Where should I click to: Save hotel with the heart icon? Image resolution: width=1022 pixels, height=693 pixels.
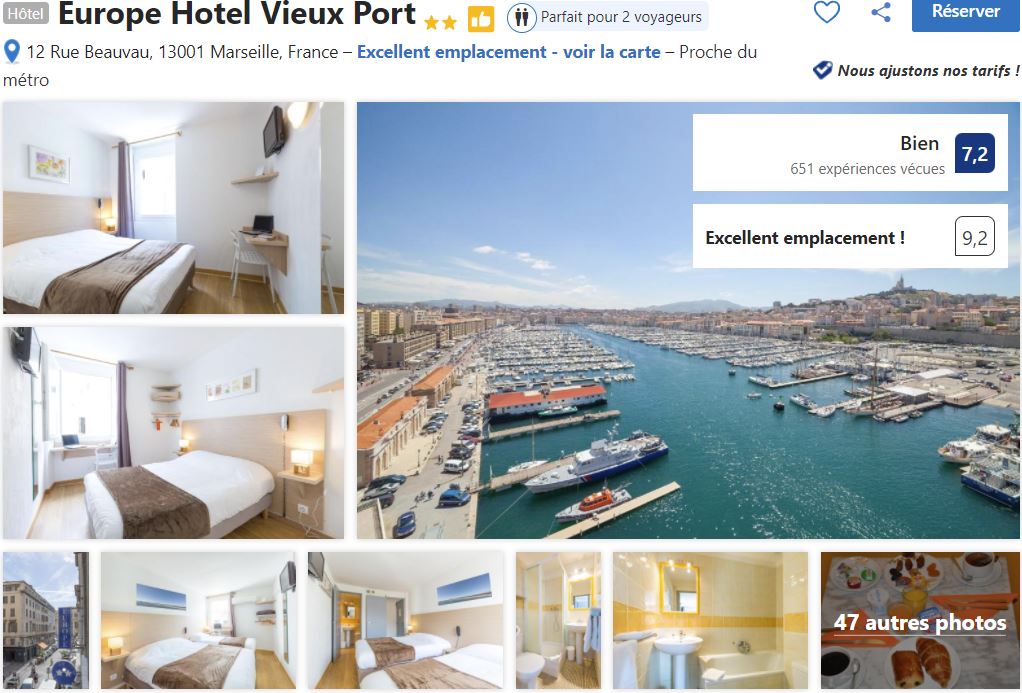[x=826, y=12]
